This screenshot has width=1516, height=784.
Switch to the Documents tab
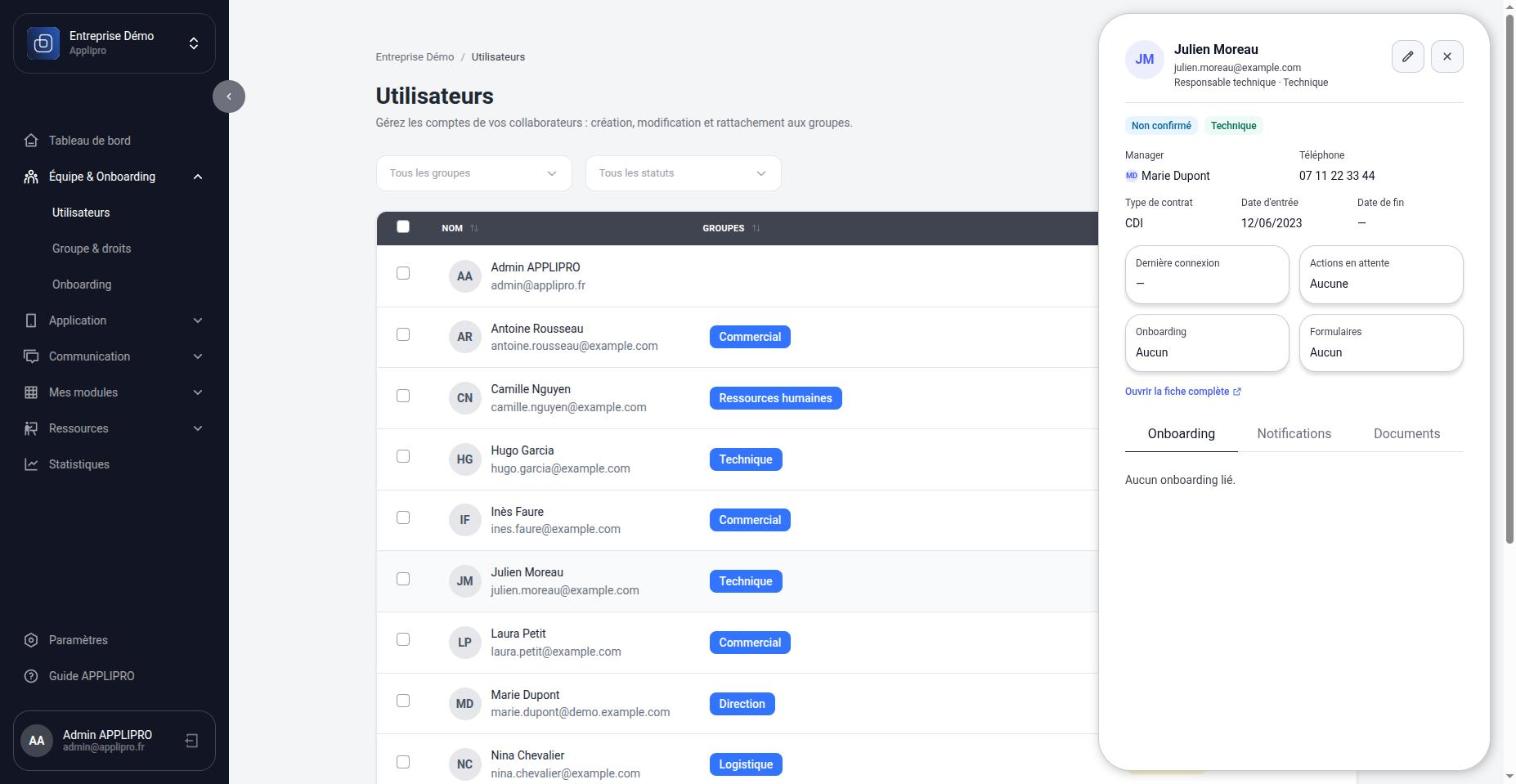tap(1407, 434)
